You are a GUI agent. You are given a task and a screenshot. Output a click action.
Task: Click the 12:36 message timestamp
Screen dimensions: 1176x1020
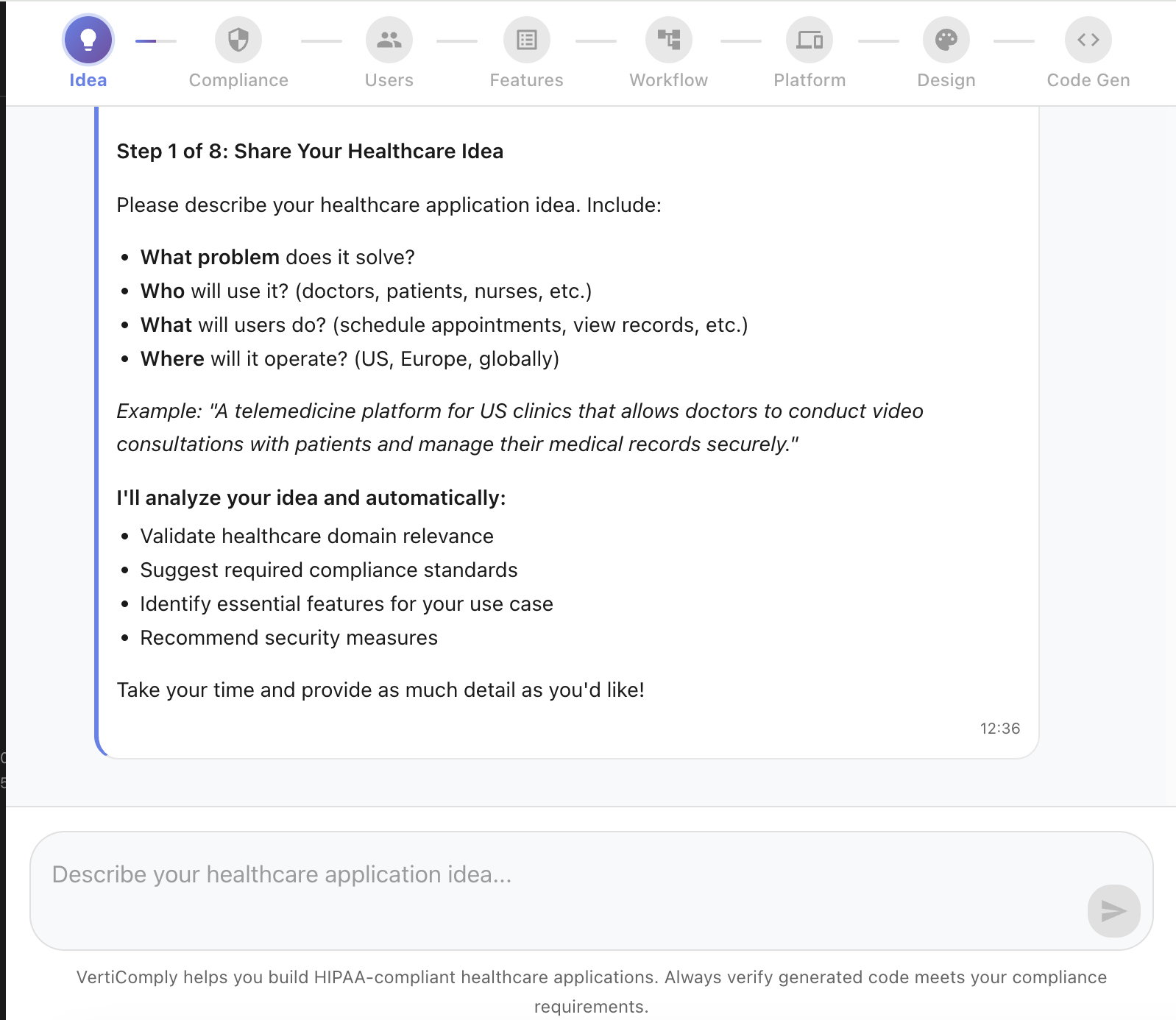[x=1000, y=729]
